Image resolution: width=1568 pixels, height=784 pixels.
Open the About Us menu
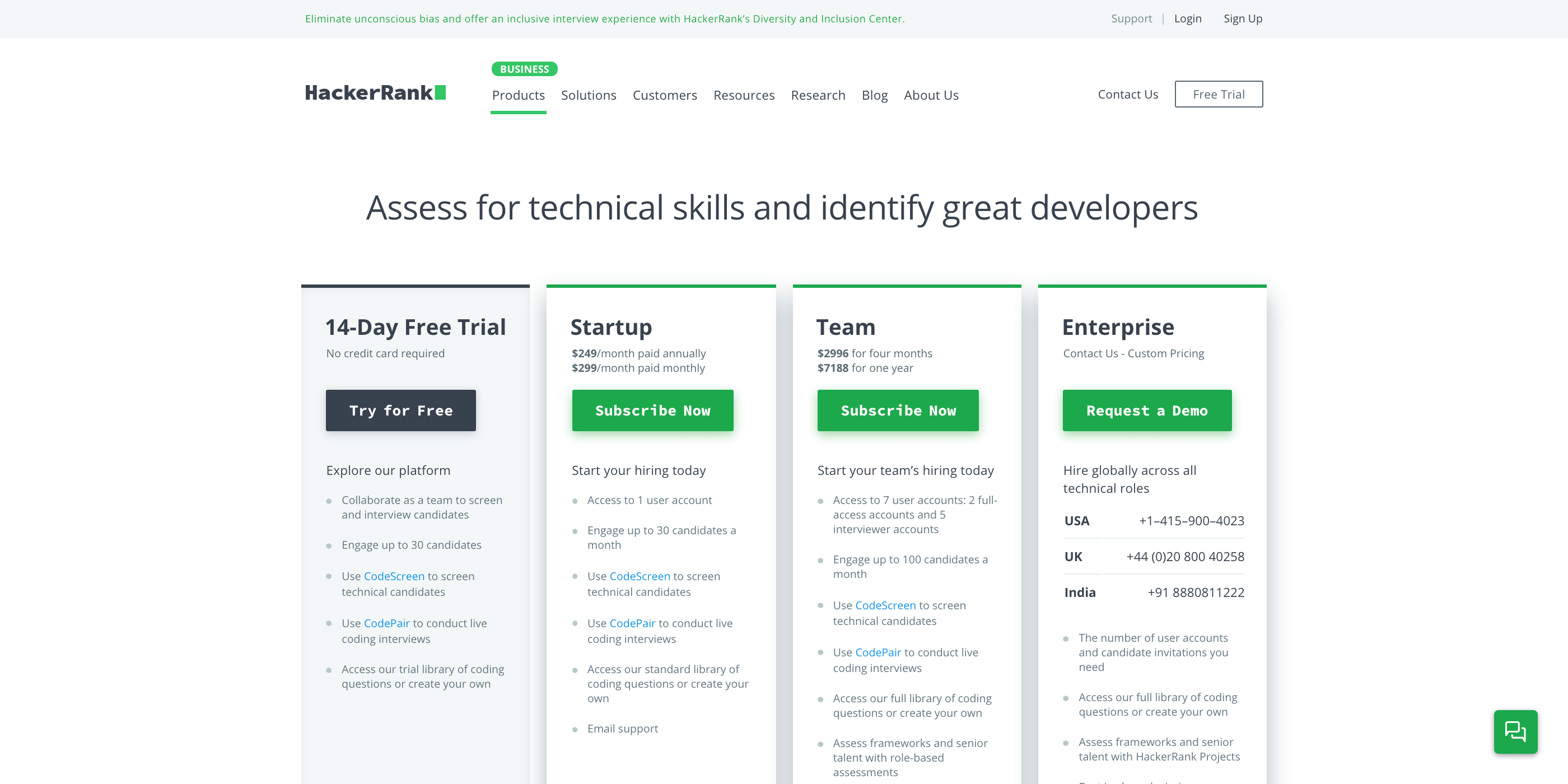pos(931,95)
